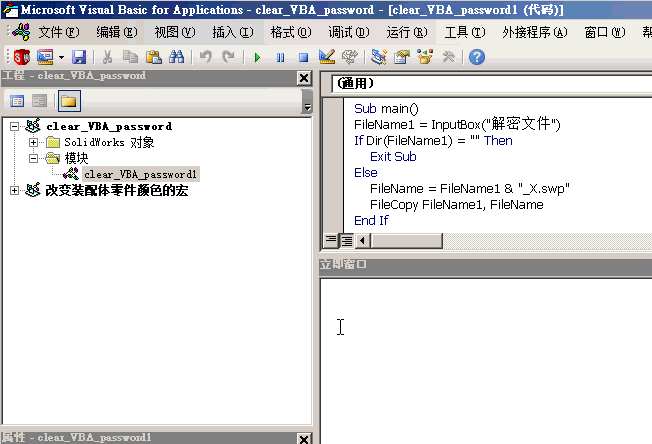Toggle Design Mode icon

pos(326,57)
